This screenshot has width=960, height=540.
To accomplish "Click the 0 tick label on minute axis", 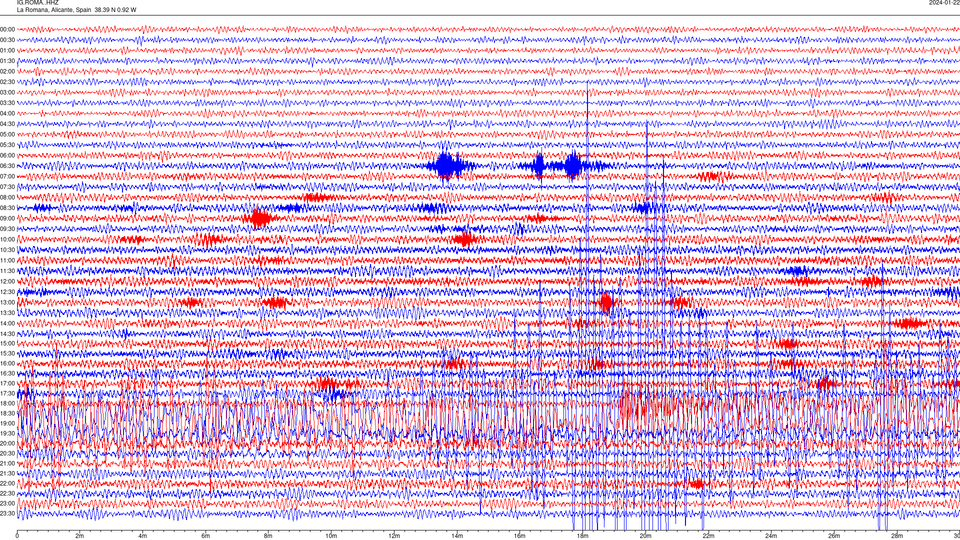I will [17, 536].
